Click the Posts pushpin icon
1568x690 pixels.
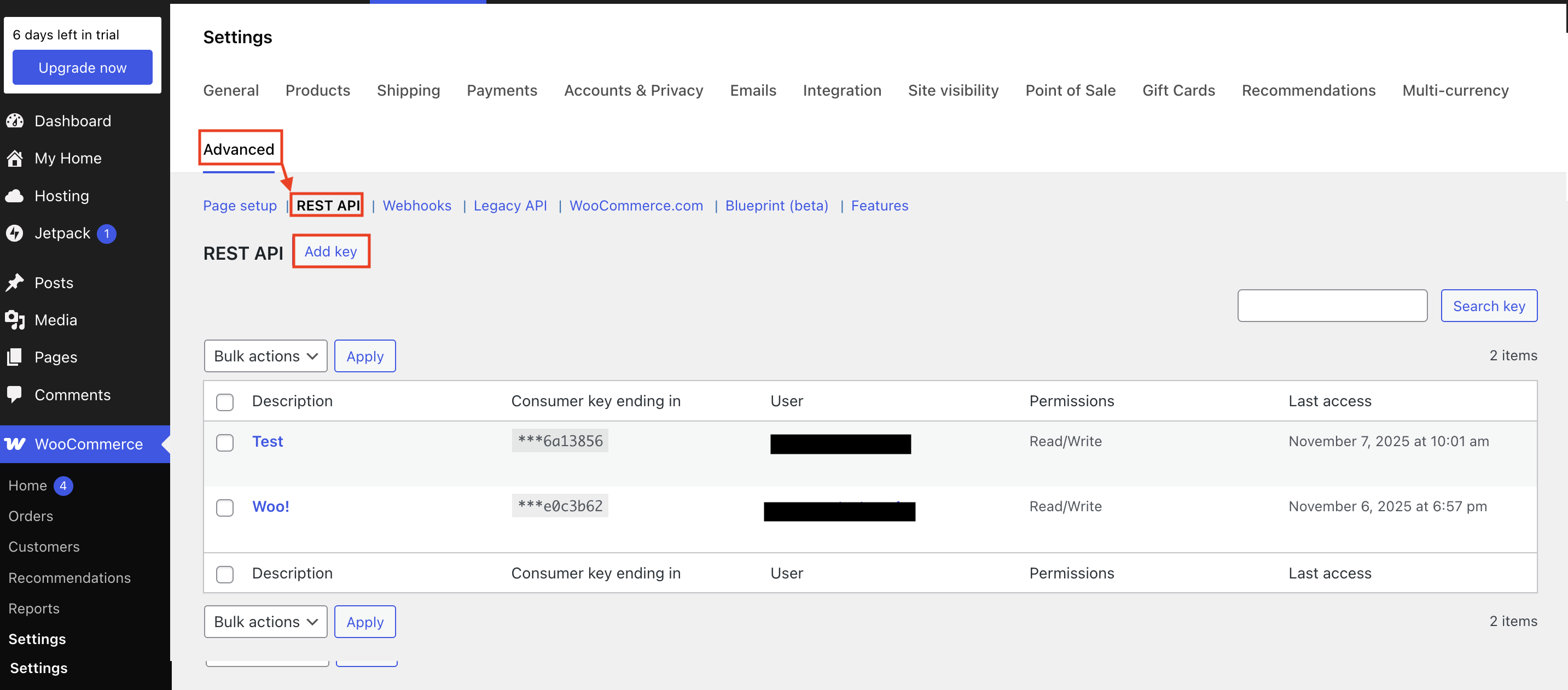[15, 282]
